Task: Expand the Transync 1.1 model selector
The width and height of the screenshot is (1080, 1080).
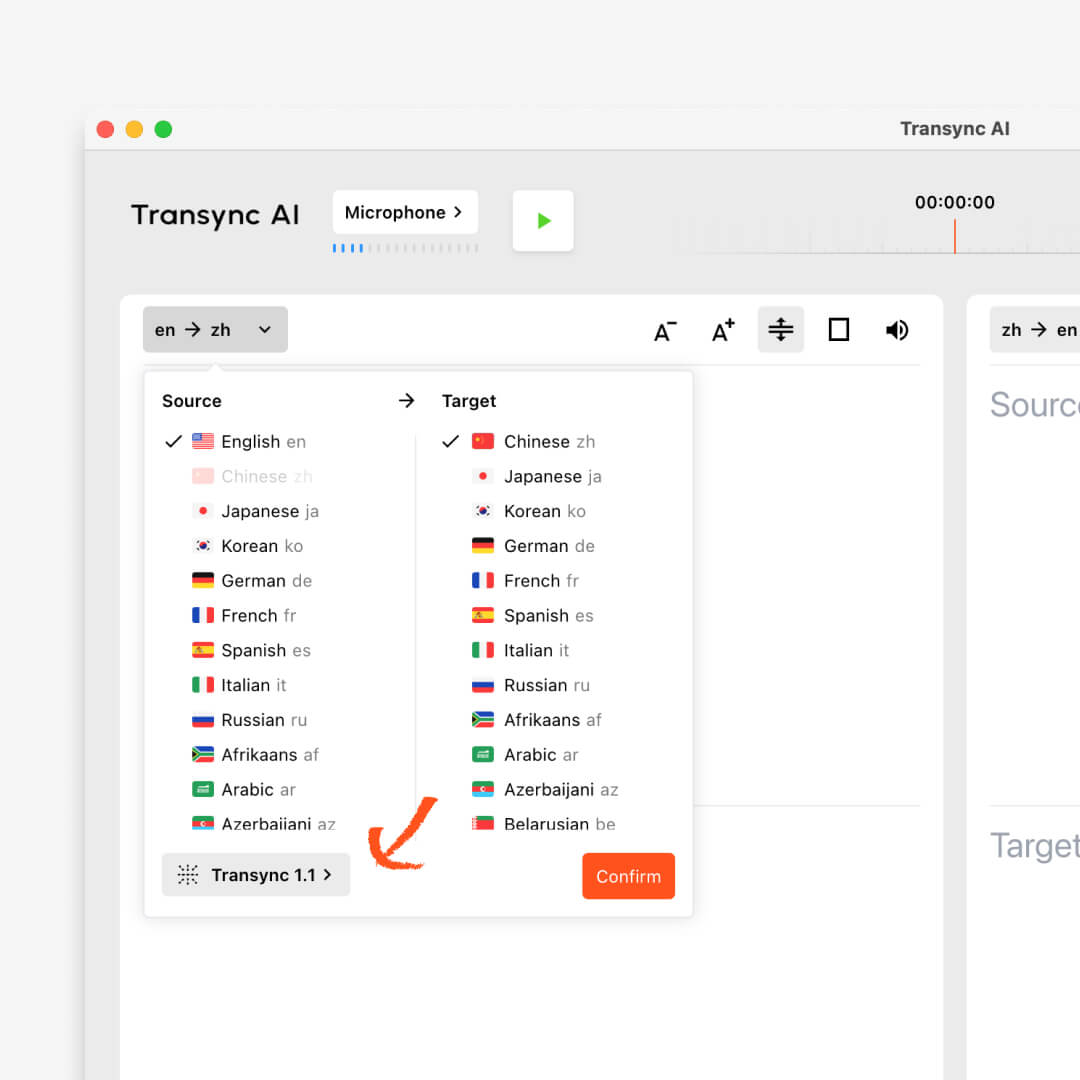Action: coord(256,875)
